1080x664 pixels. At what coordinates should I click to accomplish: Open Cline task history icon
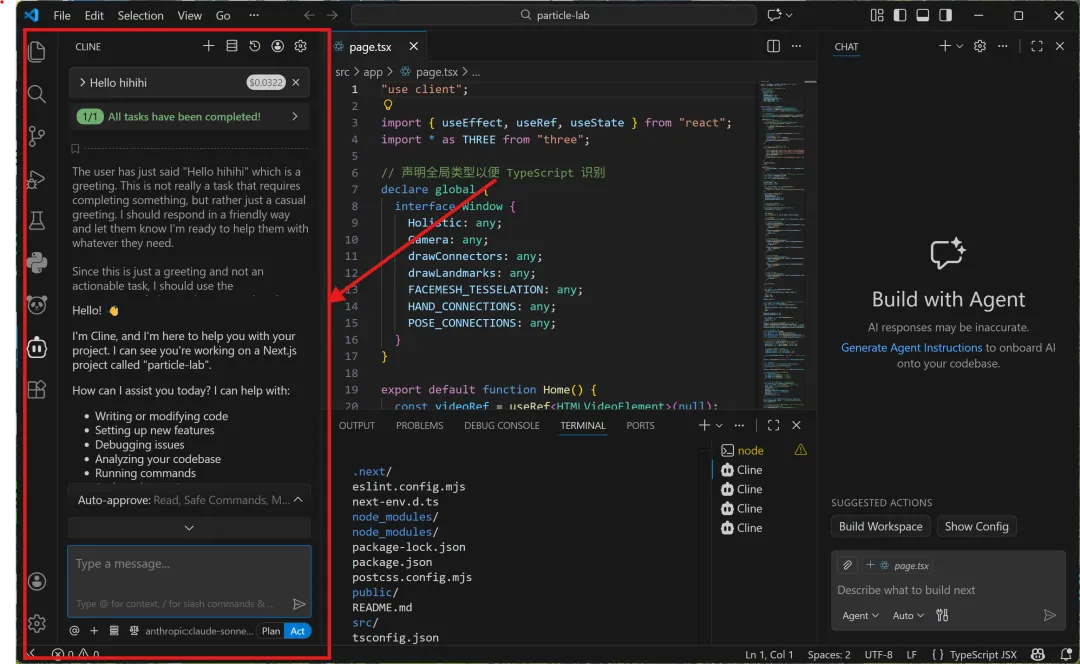tap(255, 46)
